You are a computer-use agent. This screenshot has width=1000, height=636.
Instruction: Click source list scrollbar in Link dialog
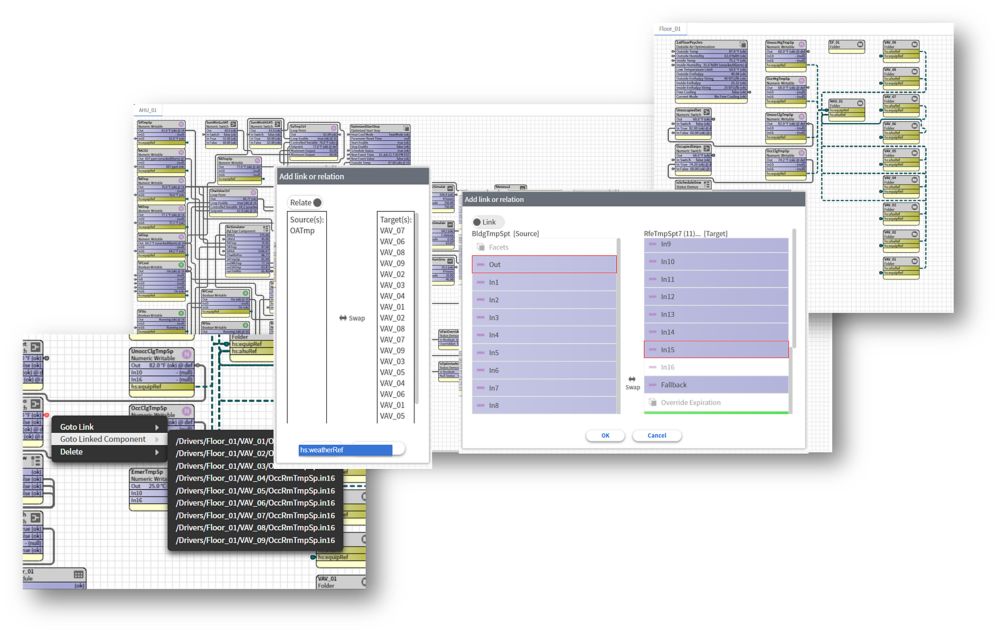coord(619,325)
